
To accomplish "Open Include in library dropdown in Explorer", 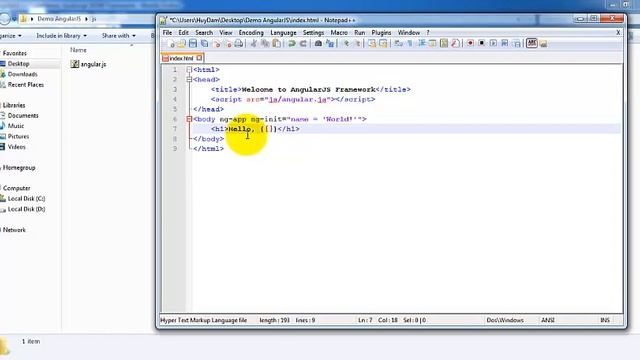I will coord(61,36).
